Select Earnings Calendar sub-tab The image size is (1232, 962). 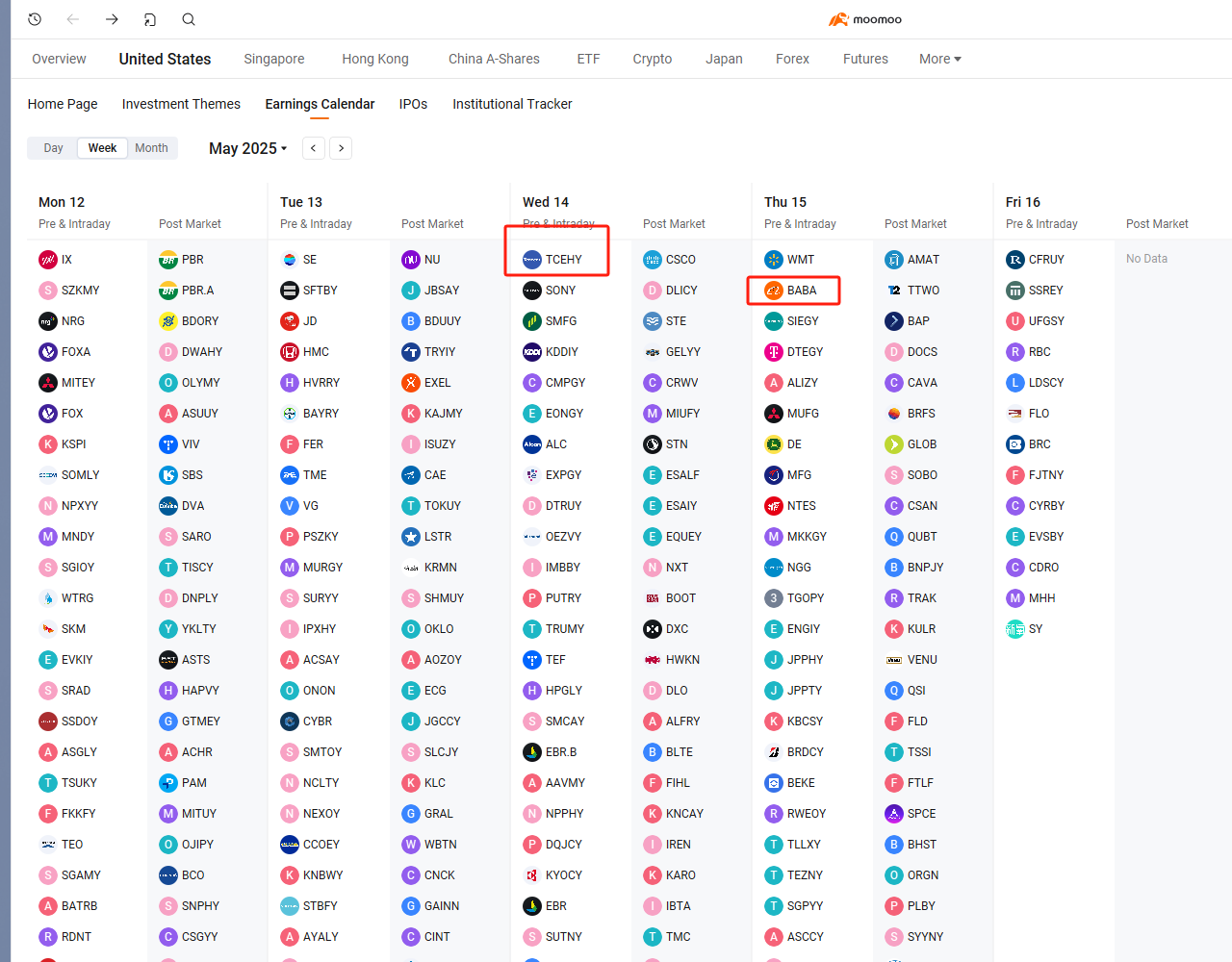pyautogui.click(x=320, y=104)
